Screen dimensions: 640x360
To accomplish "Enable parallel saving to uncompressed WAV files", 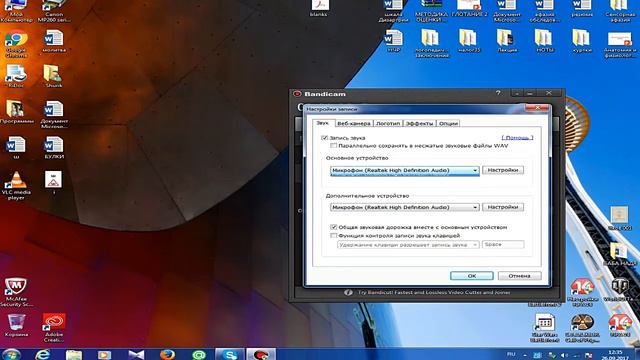I will [333, 146].
